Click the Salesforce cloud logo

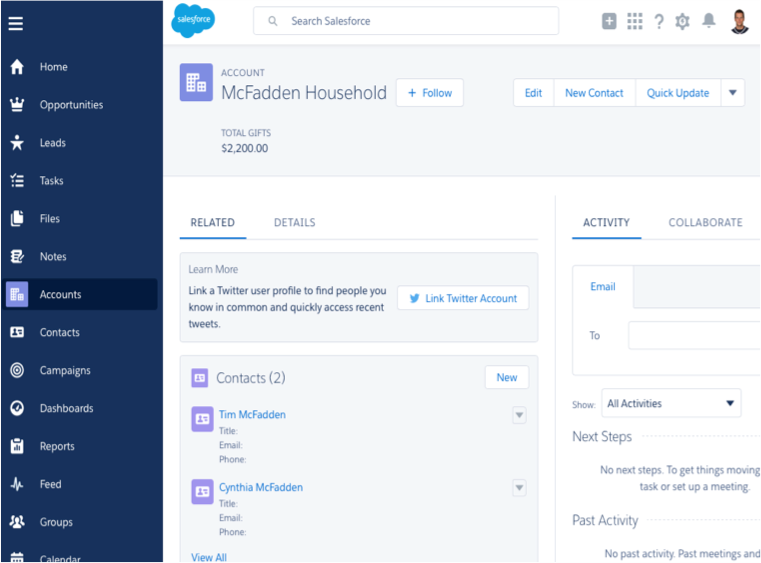click(x=193, y=20)
